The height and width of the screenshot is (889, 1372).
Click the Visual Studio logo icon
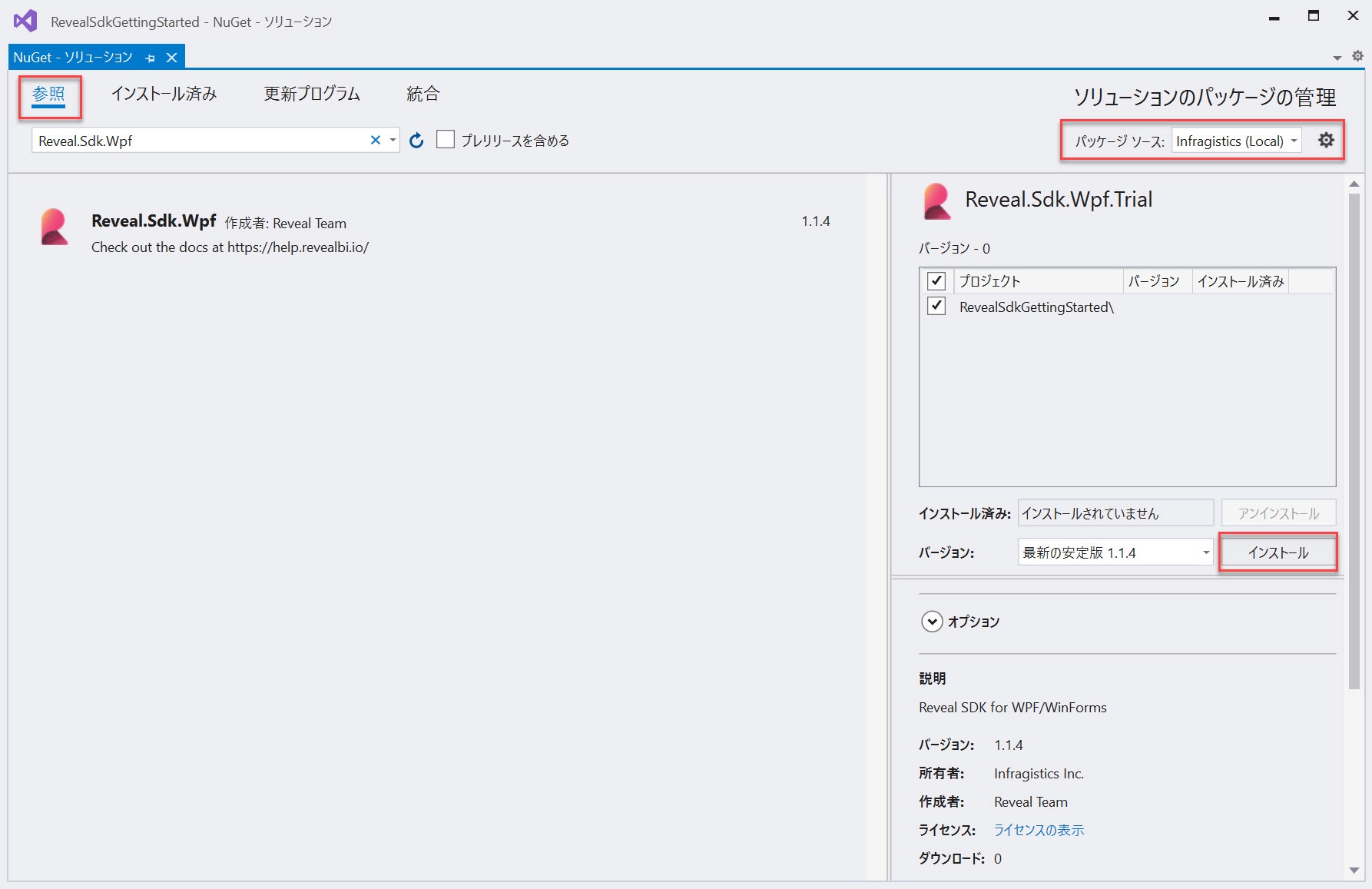click(26, 21)
